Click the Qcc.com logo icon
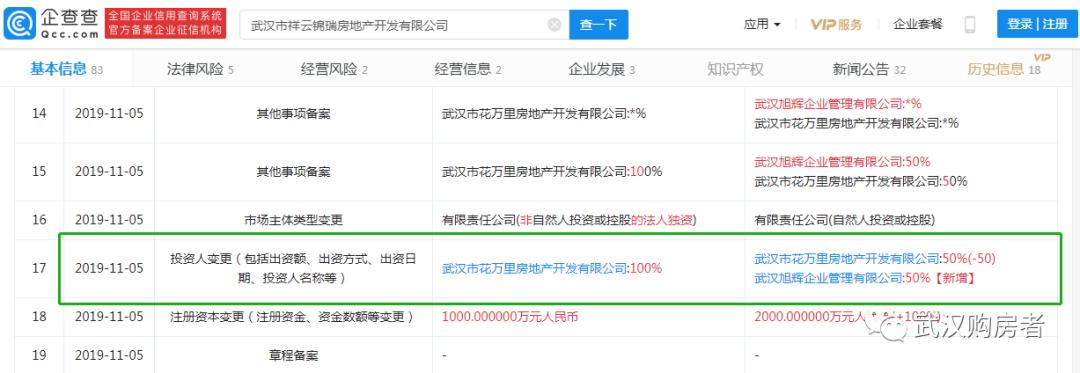Screen dimensions: 1080x373 click(19, 24)
